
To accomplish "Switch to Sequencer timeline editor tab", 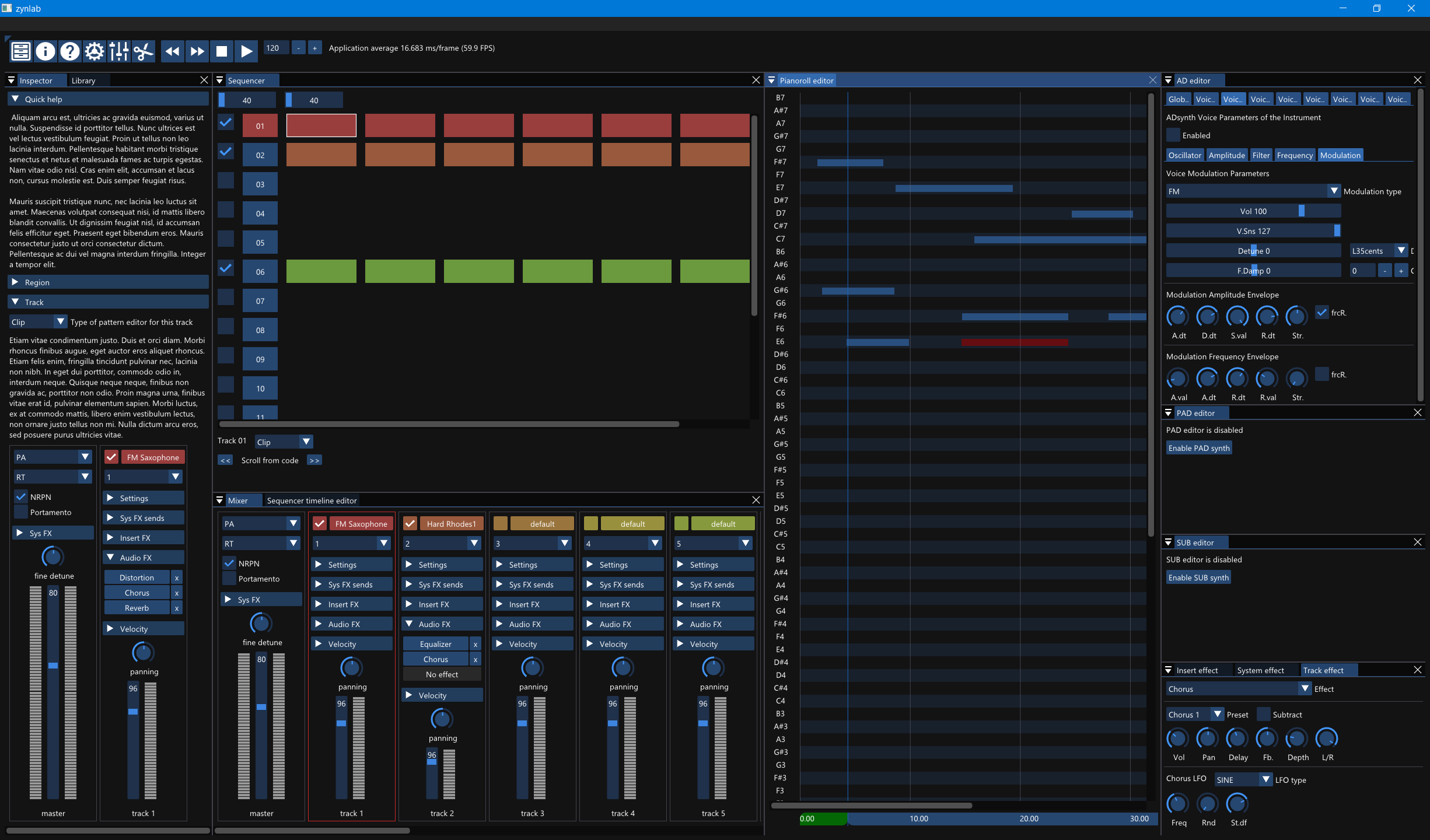I will [312, 501].
